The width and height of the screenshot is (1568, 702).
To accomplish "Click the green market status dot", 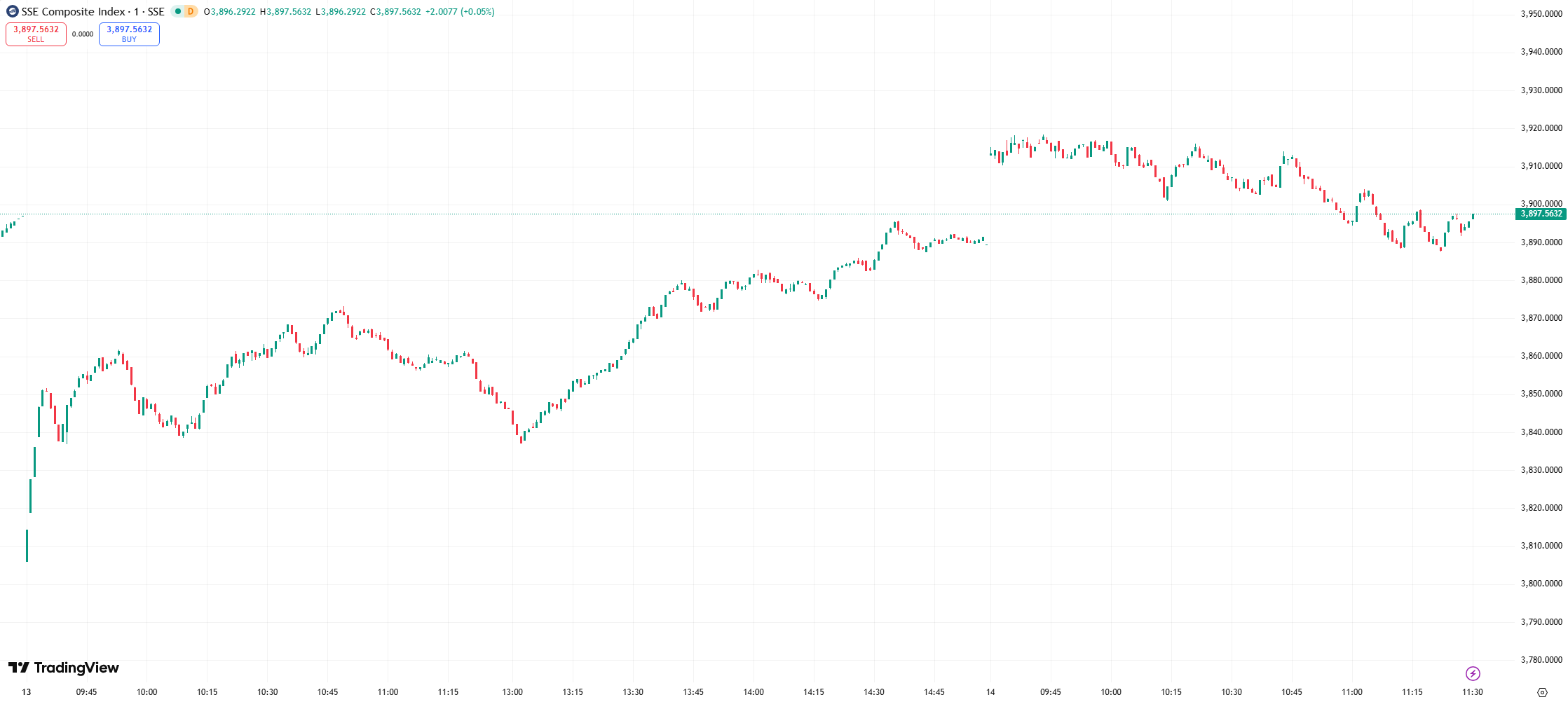I will coord(178,12).
